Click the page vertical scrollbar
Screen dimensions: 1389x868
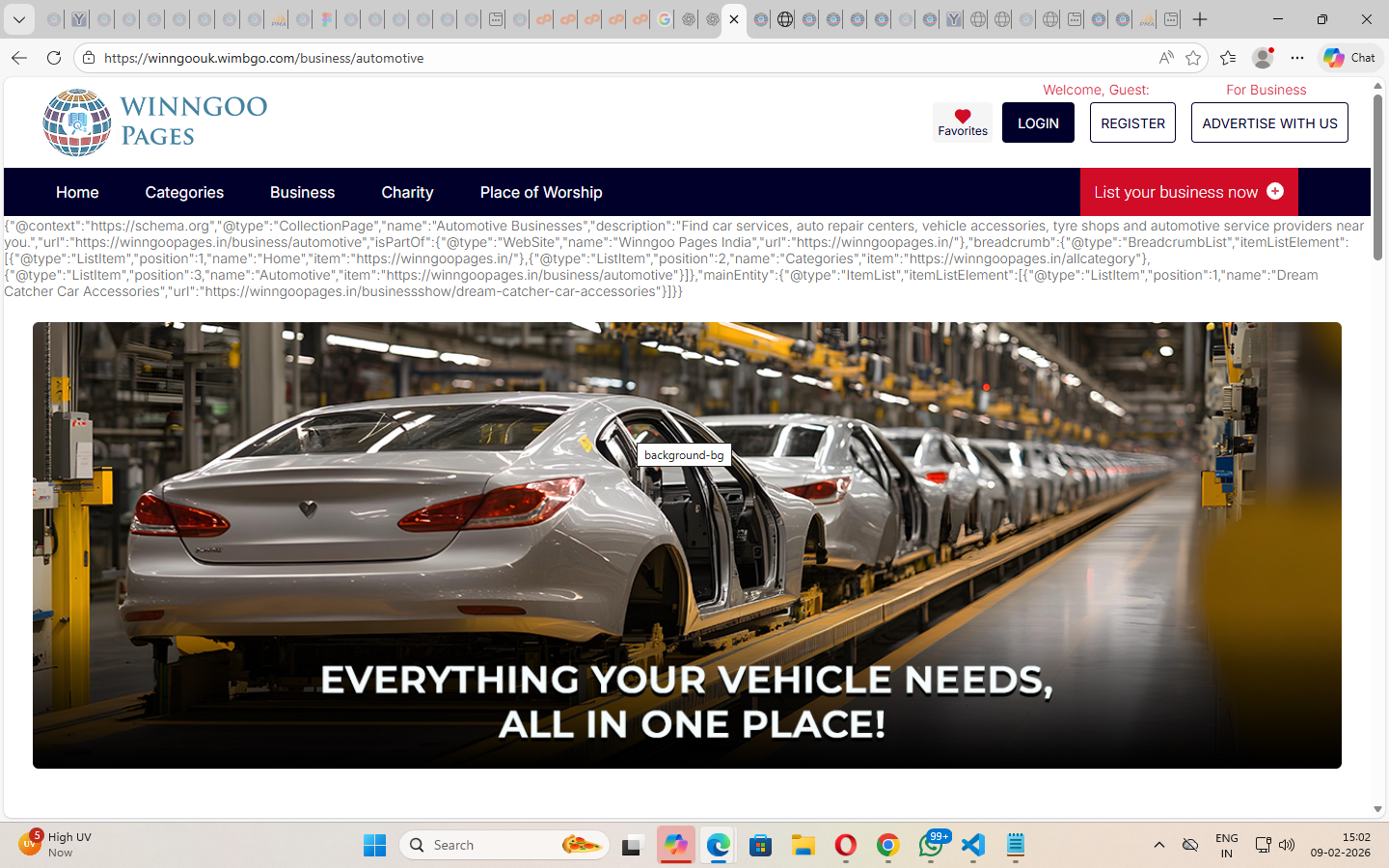1377,174
